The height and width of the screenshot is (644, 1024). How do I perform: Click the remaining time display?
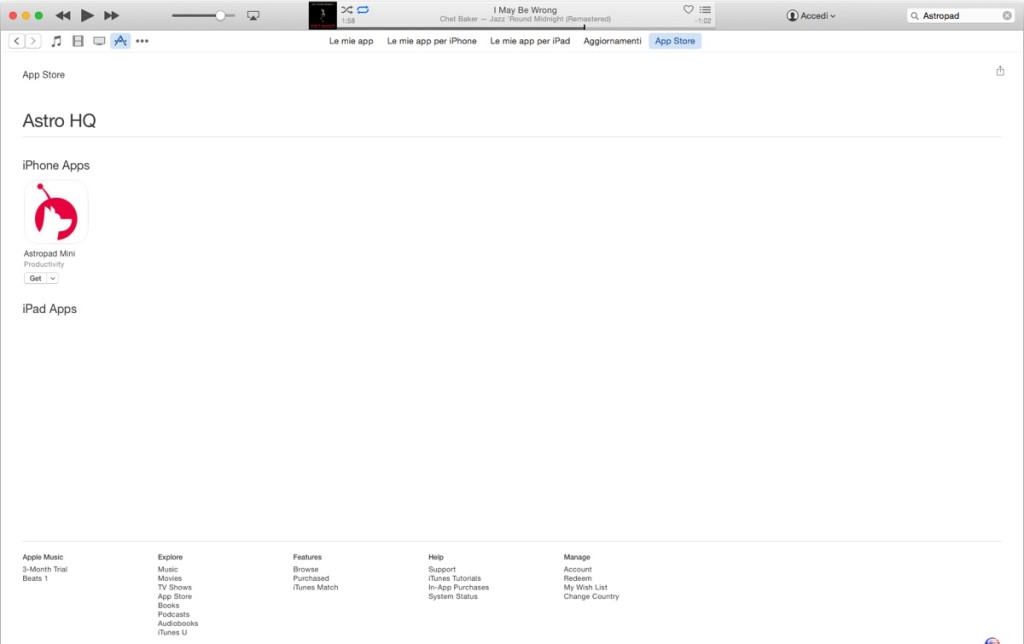click(x=703, y=21)
